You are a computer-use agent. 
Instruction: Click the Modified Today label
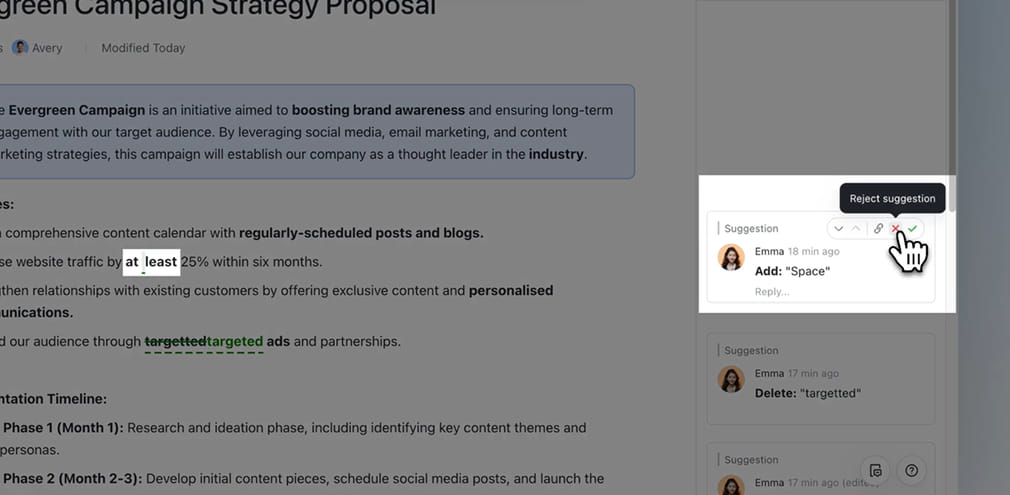click(143, 48)
